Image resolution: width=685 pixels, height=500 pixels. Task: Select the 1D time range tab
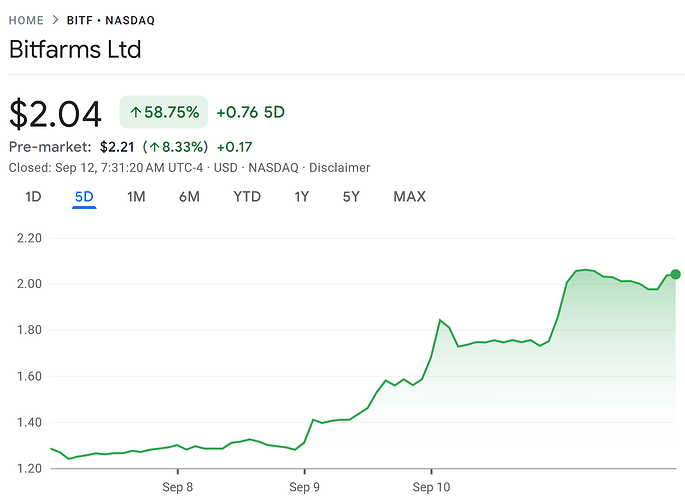[33, 197]
